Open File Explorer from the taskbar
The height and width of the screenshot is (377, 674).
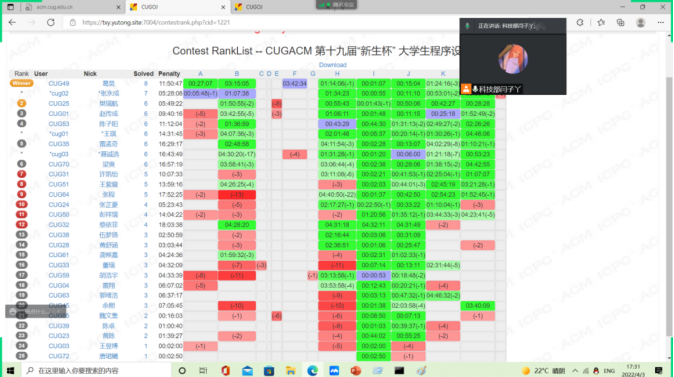pos(291,370)
